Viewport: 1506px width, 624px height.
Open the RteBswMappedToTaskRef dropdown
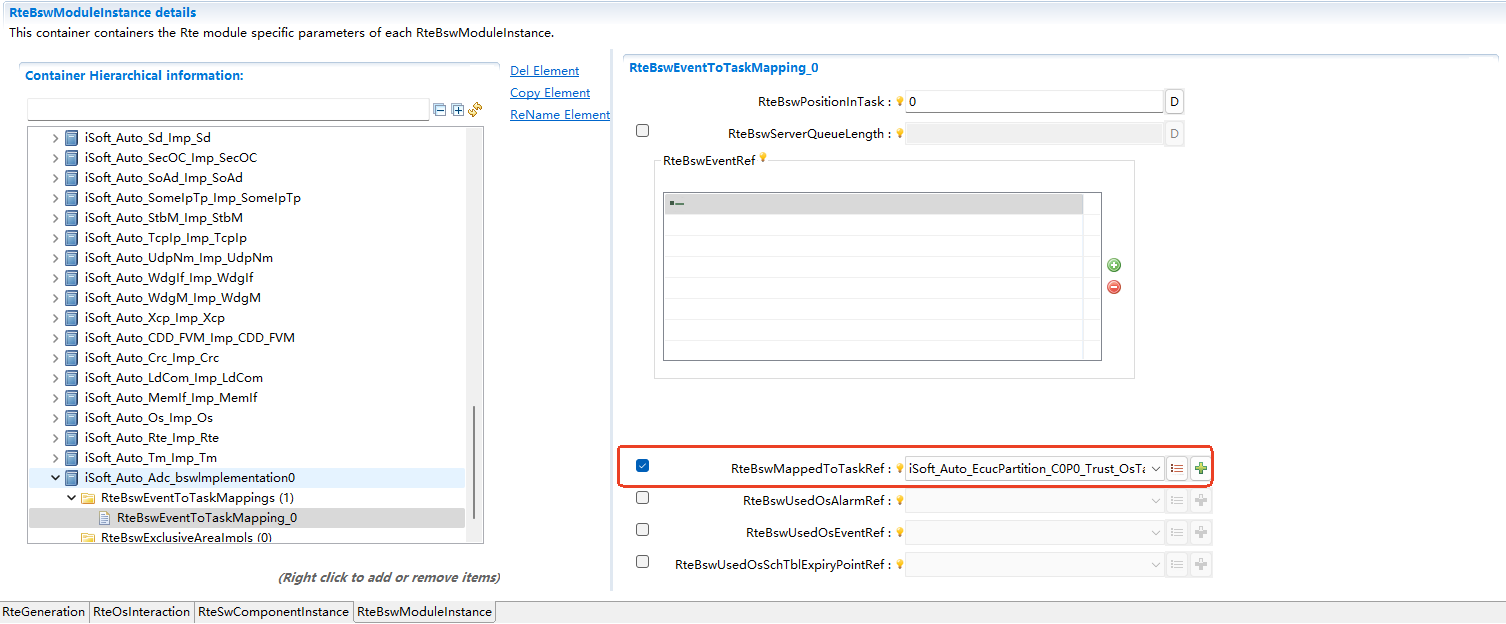coord(1156,468)
